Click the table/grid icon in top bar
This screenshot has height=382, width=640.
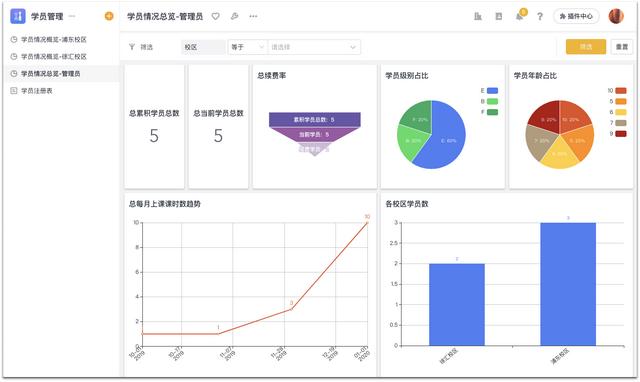[x=498, y=16]
